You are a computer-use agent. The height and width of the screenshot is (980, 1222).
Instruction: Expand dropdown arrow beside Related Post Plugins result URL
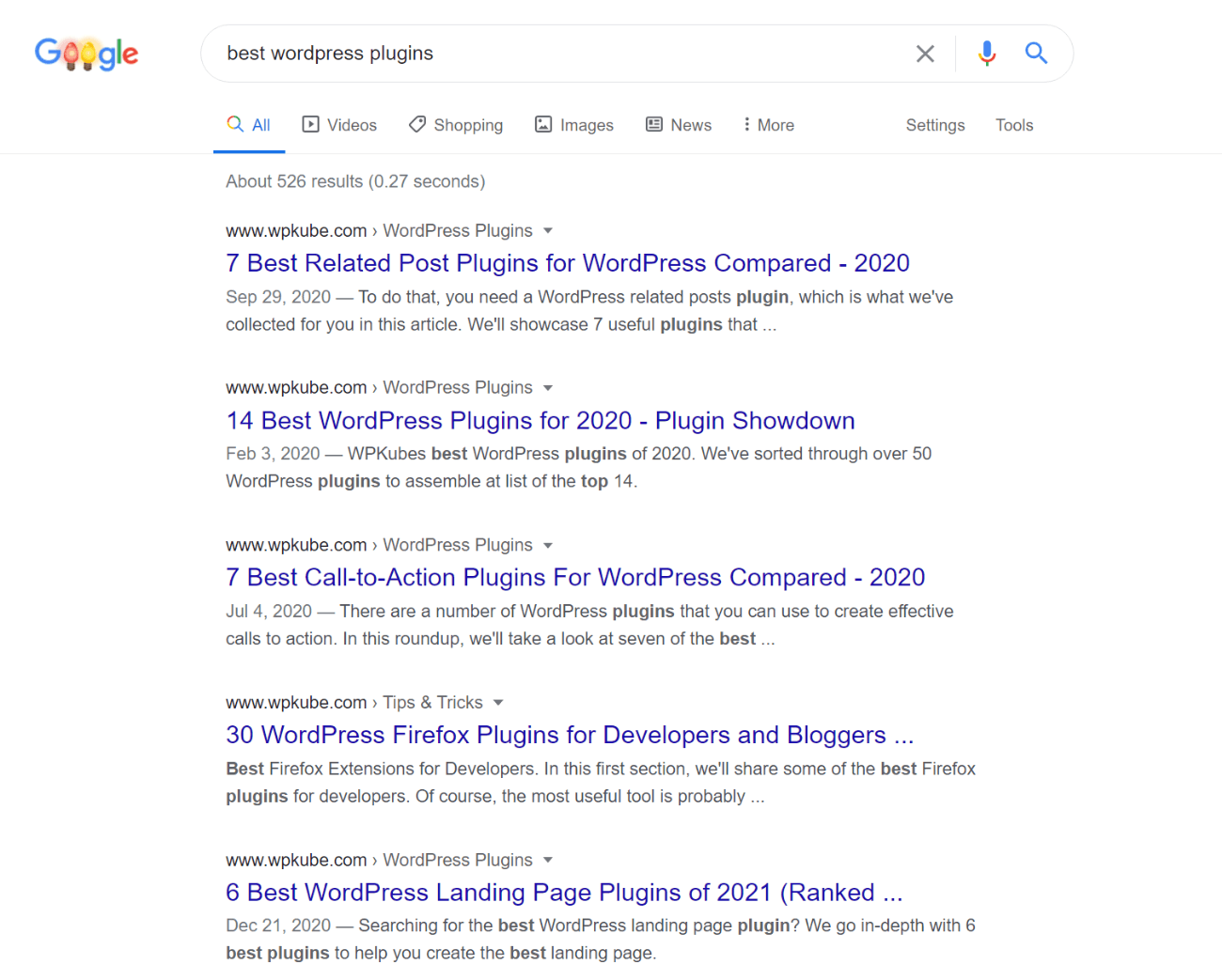(x=548, y=231)
